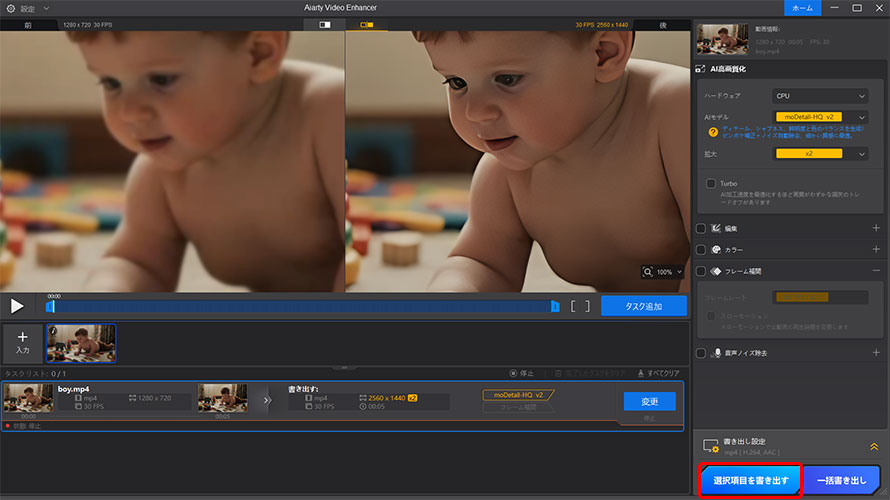890x500 pixels.
Task: Enable the Turbo checkbox
Action: pos(710,184)
